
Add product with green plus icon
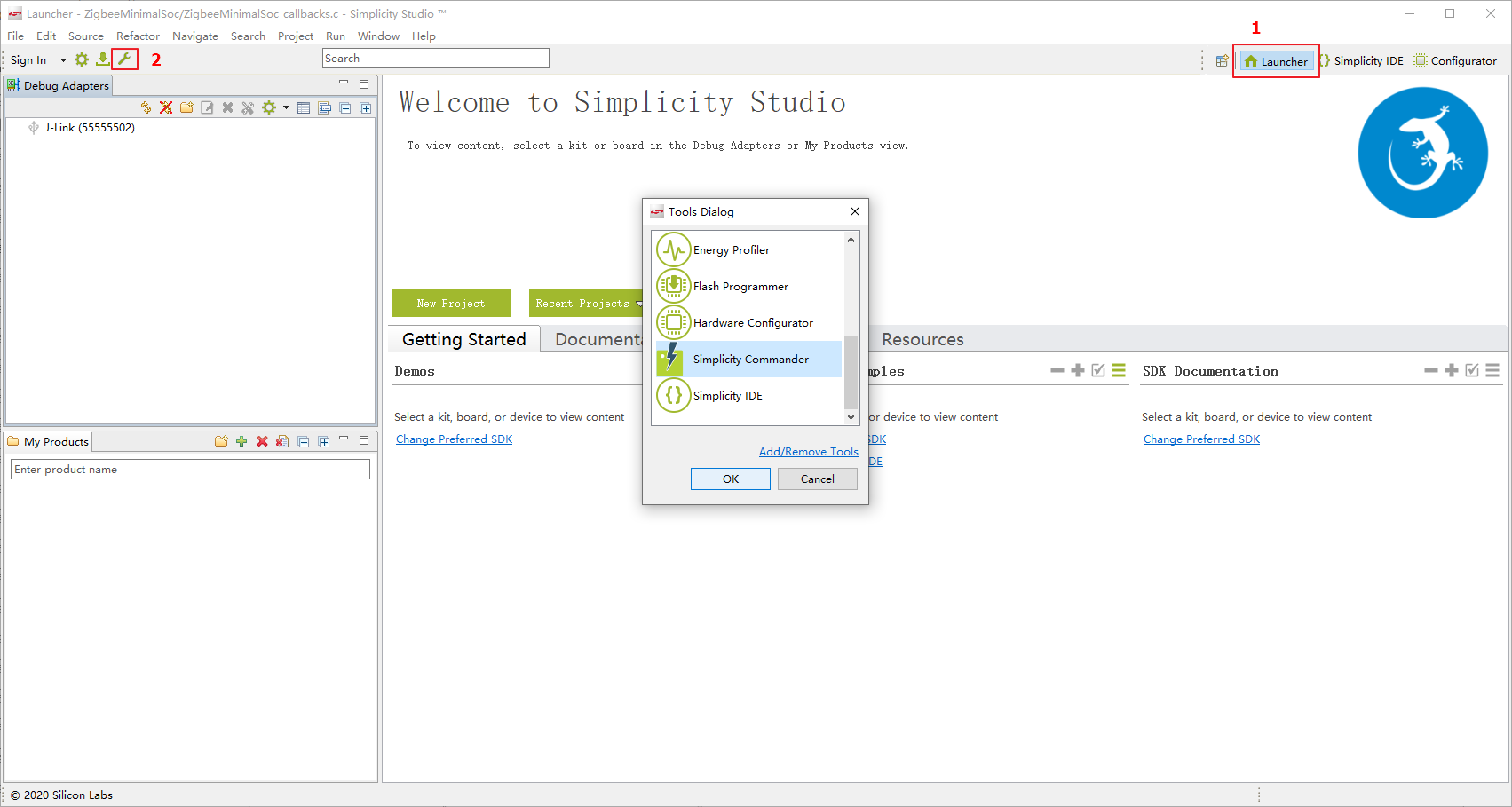coord(241,441)
